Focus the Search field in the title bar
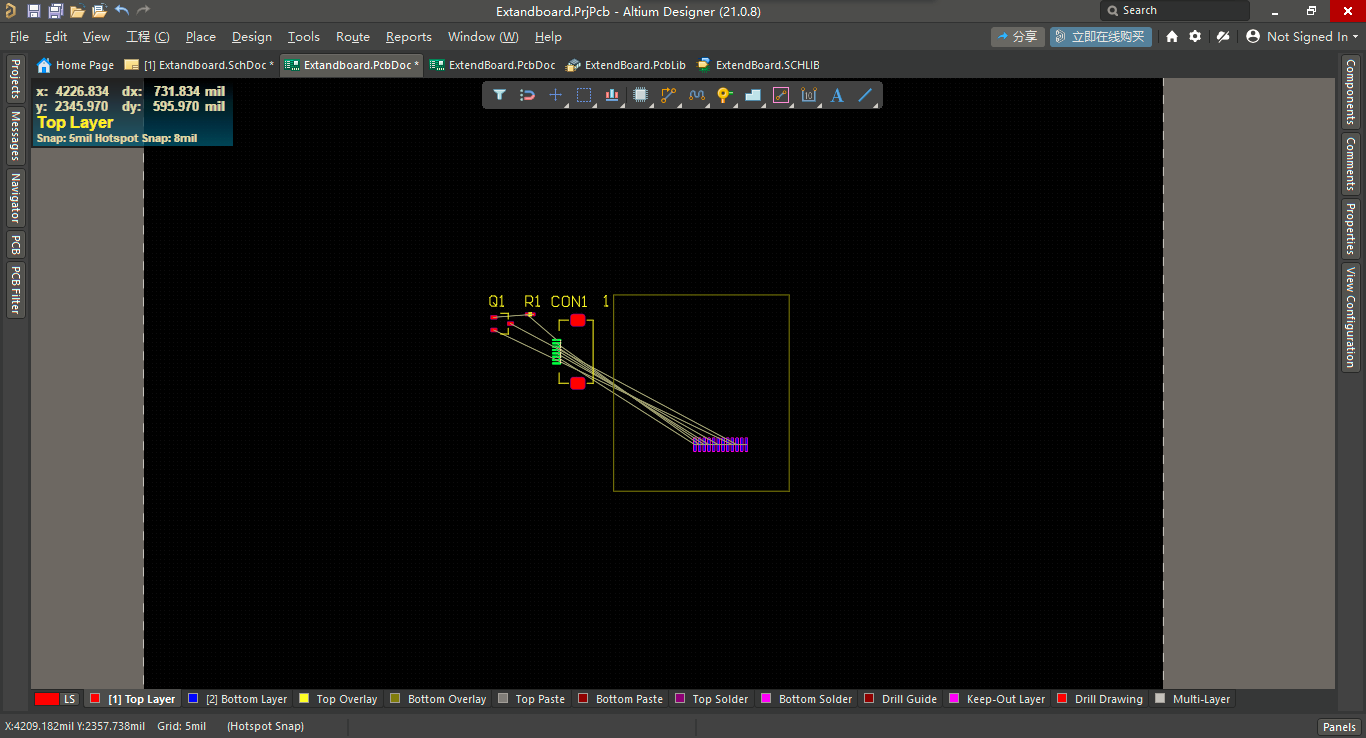Screen dimensions: 1366x738 1175,10
